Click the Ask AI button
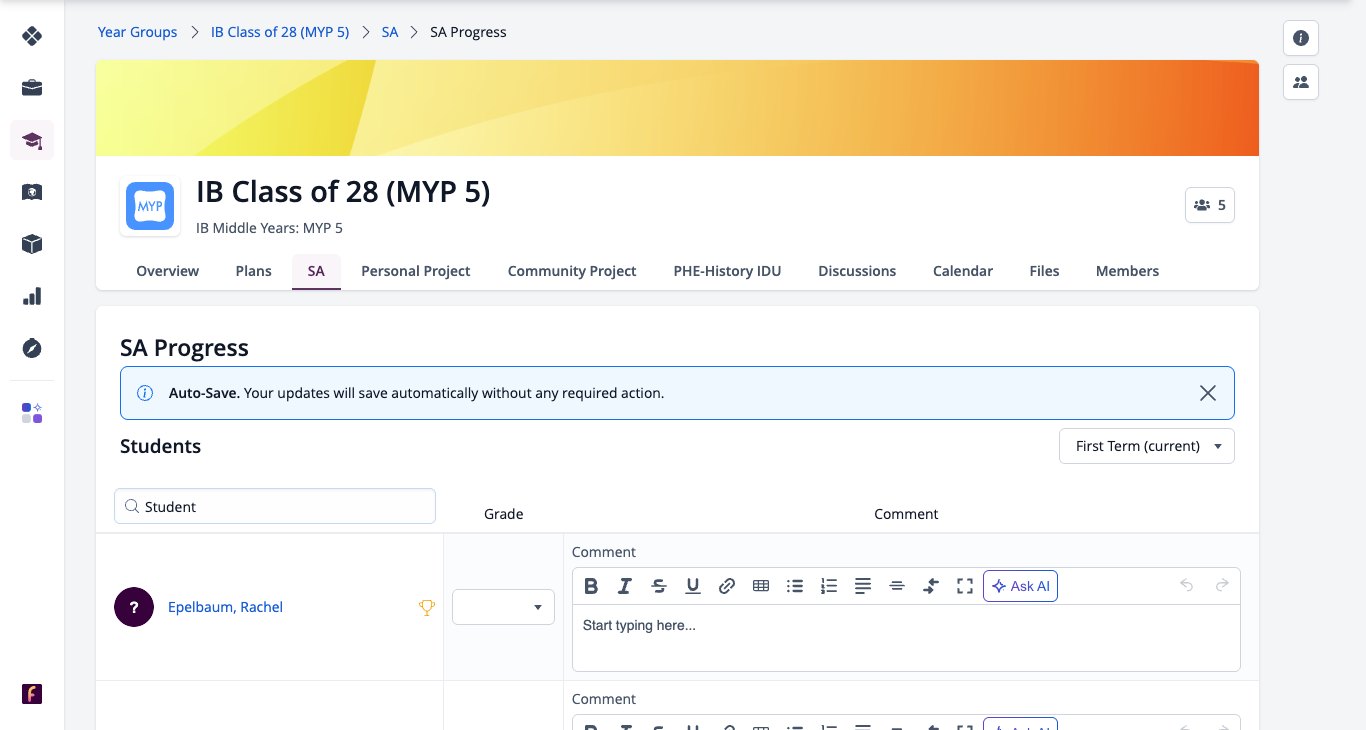 [1020, 586]
